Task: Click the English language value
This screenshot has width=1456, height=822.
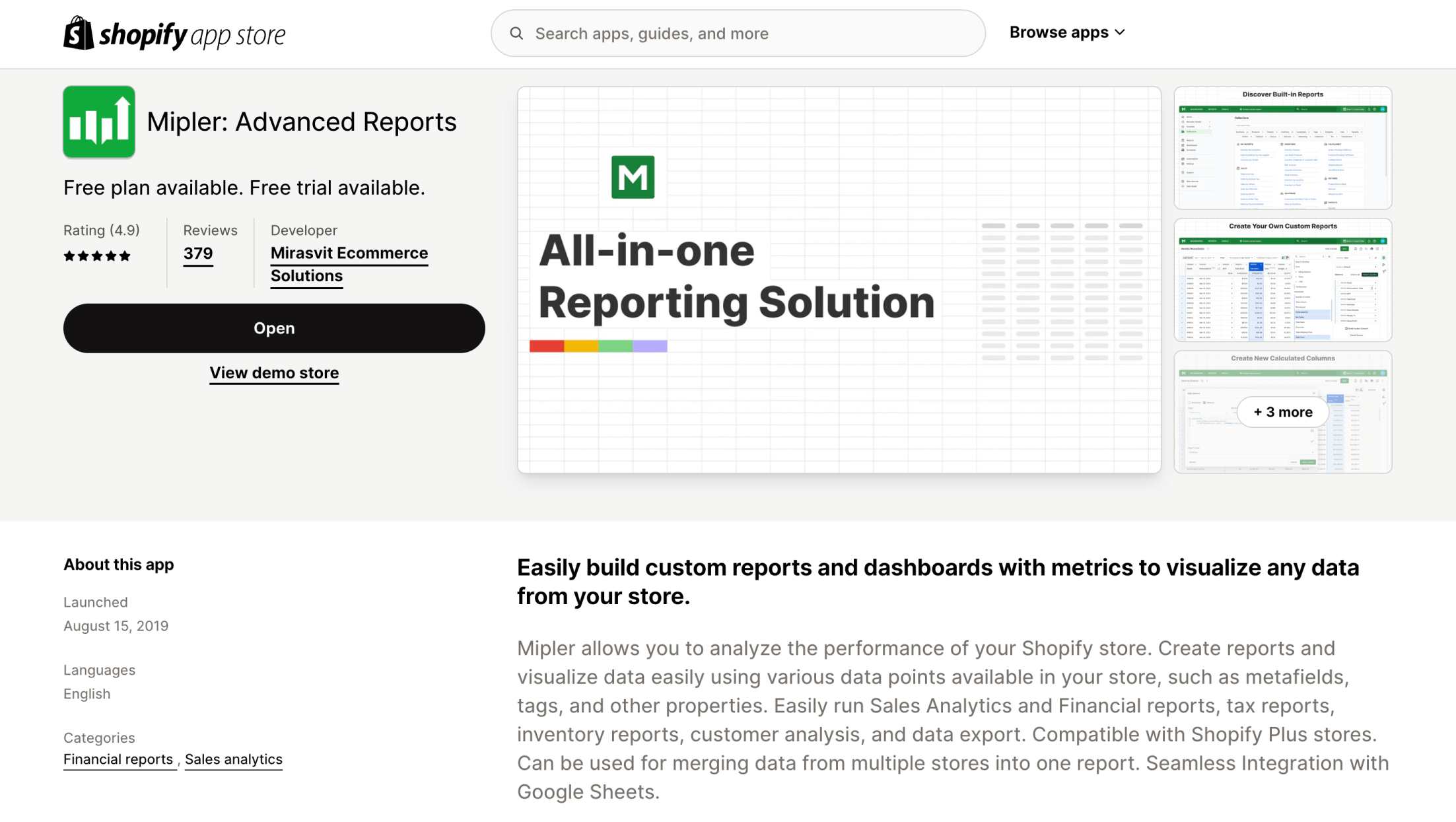Action: [87, 694]
